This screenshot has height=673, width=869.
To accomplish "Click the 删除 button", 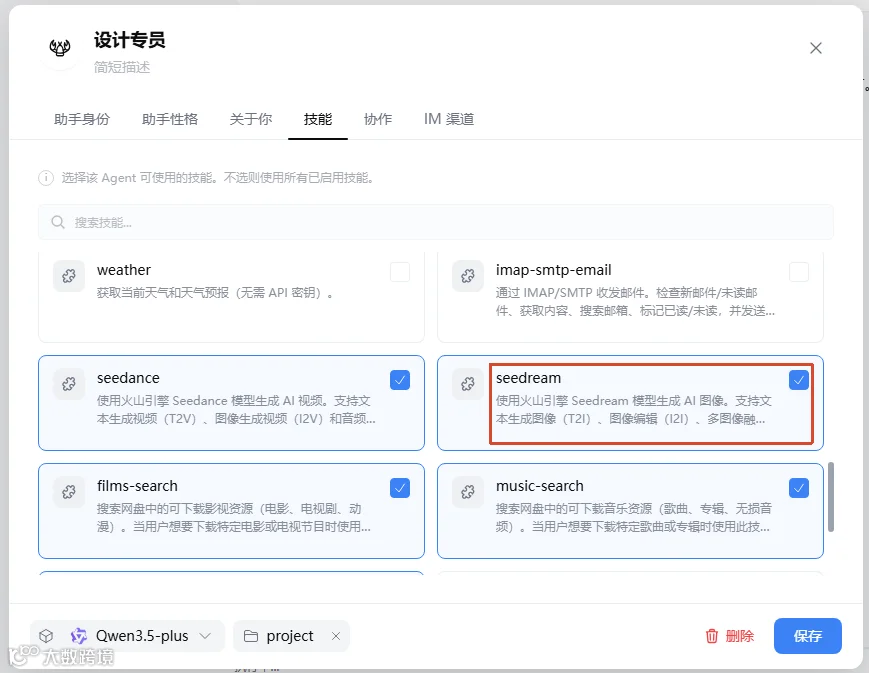I will (x=730, y=636).
